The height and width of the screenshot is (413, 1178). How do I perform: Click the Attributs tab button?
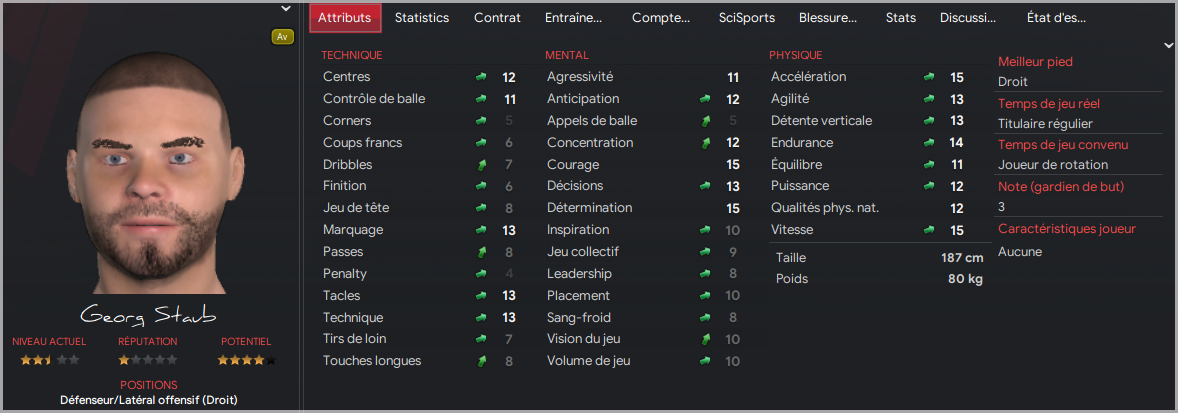[345, 18]
